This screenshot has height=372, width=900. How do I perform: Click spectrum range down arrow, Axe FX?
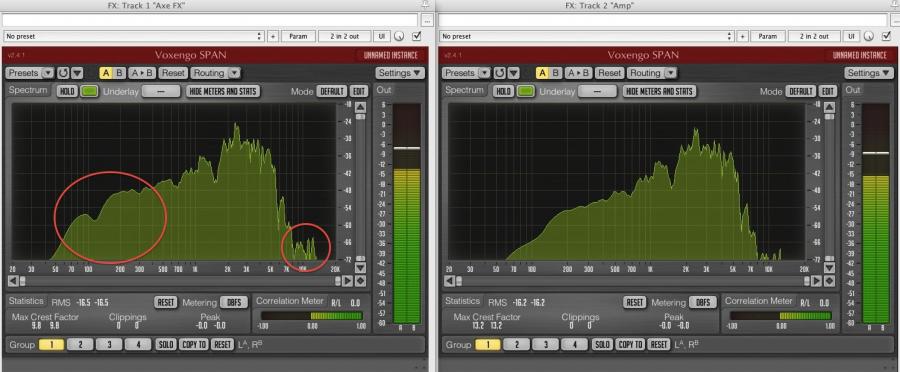click(360, 268)
